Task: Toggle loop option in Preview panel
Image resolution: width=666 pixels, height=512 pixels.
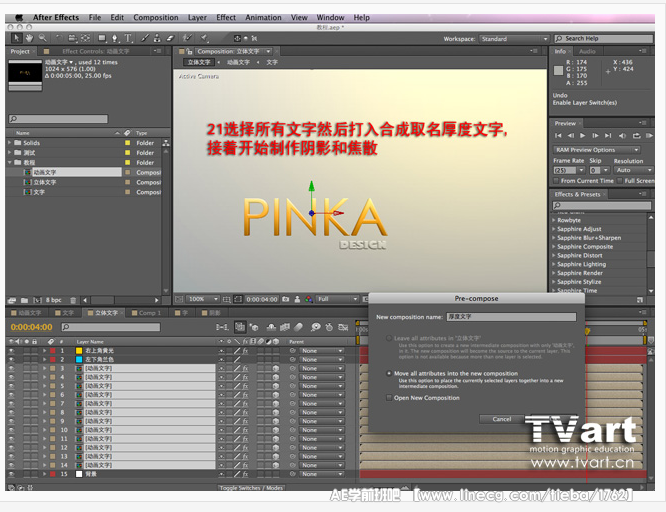Action: coord(636,136)
